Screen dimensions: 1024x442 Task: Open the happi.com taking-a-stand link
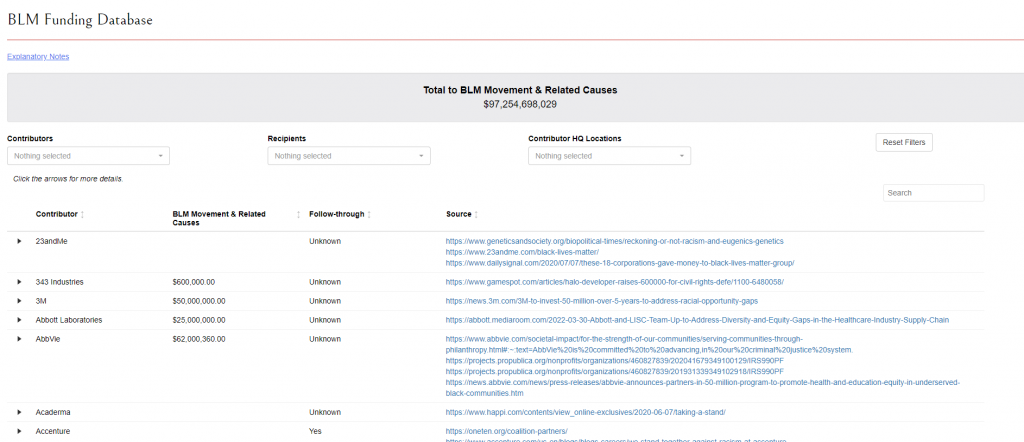point(586,413)
